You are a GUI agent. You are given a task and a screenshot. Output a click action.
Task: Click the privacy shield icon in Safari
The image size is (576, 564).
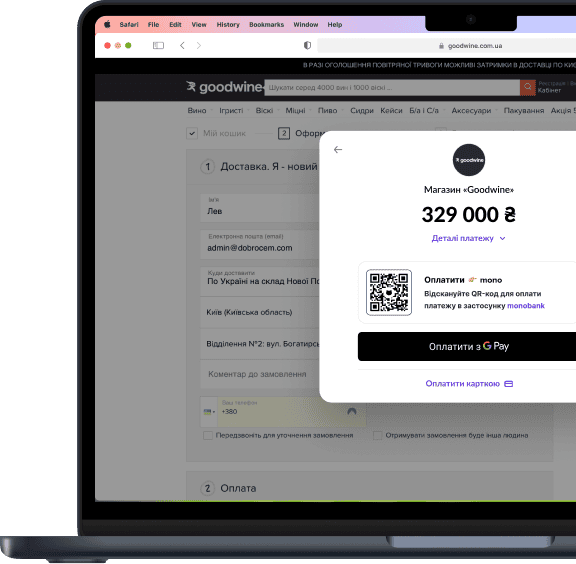pyautogui.click(x=307, y=45)
